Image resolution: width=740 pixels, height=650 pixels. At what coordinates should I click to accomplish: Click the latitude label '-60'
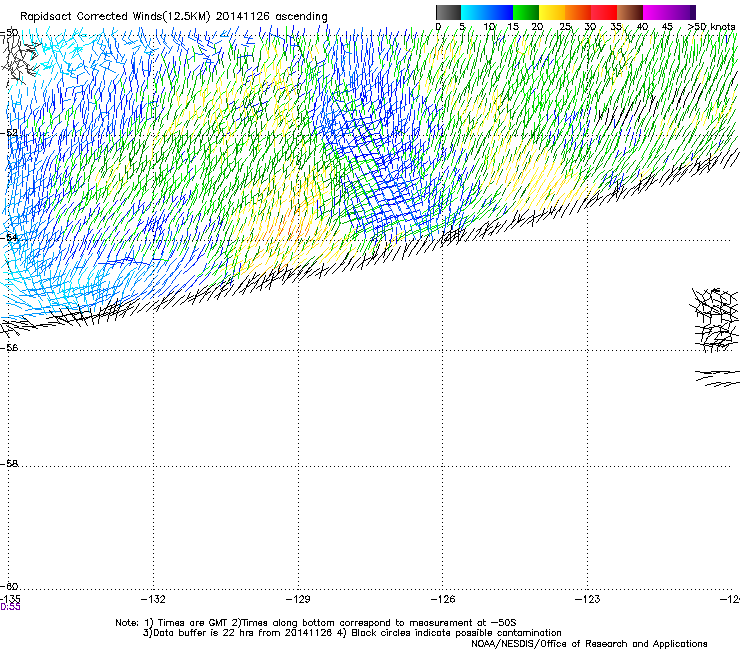[x=9, y=586]
